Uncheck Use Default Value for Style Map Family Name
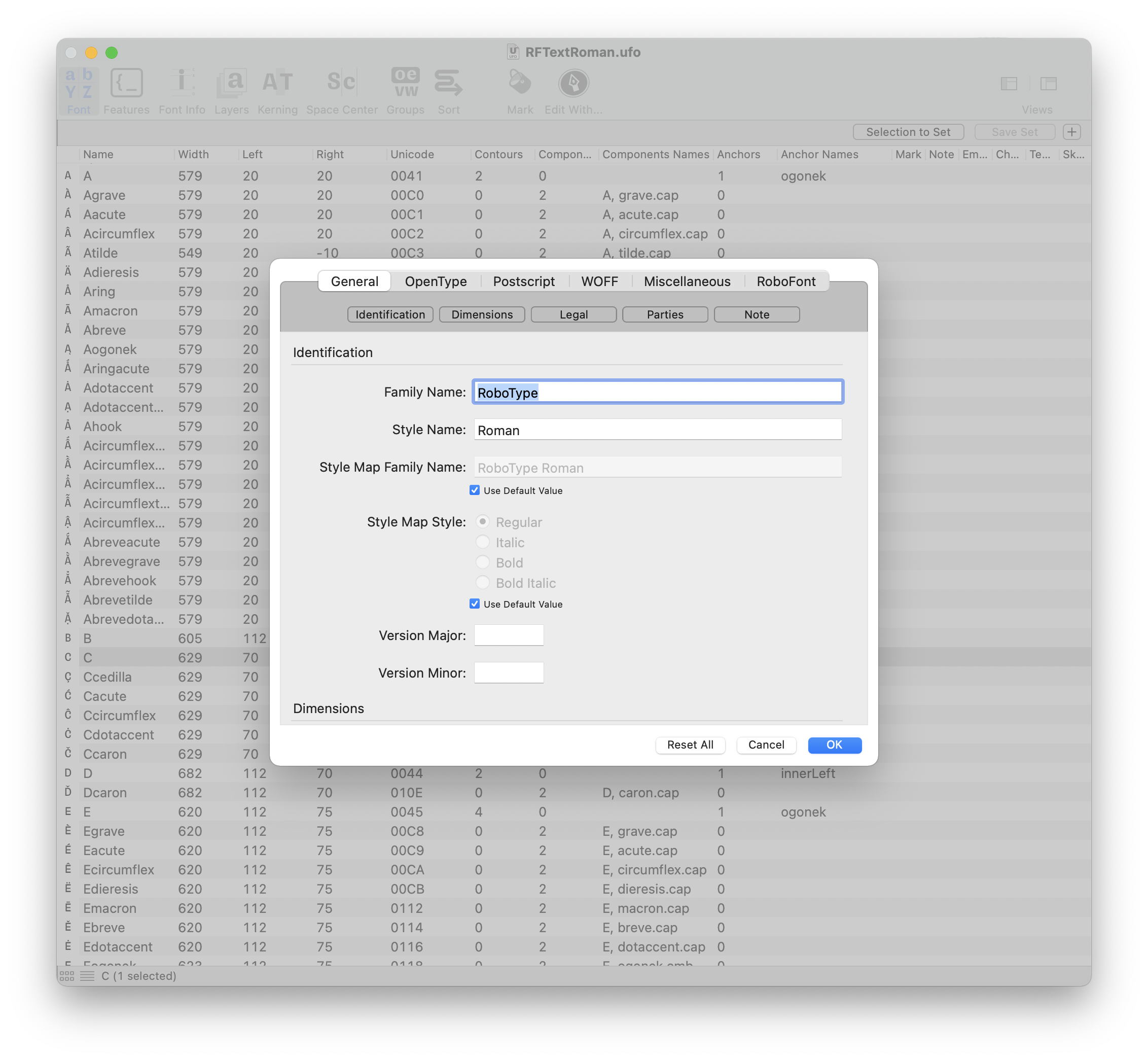 (x=474, y=490)
